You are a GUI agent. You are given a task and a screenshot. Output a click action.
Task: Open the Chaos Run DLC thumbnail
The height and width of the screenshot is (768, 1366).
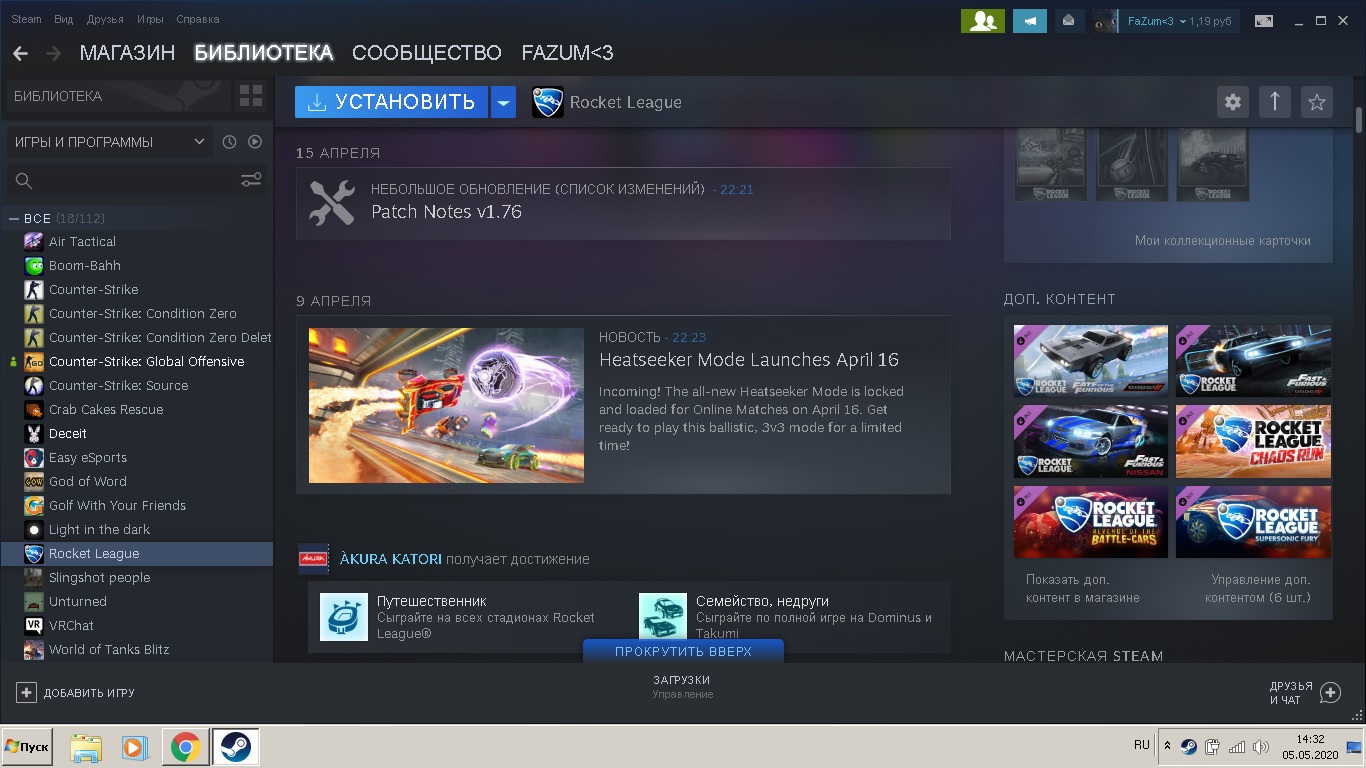(x=1253, y=442)
